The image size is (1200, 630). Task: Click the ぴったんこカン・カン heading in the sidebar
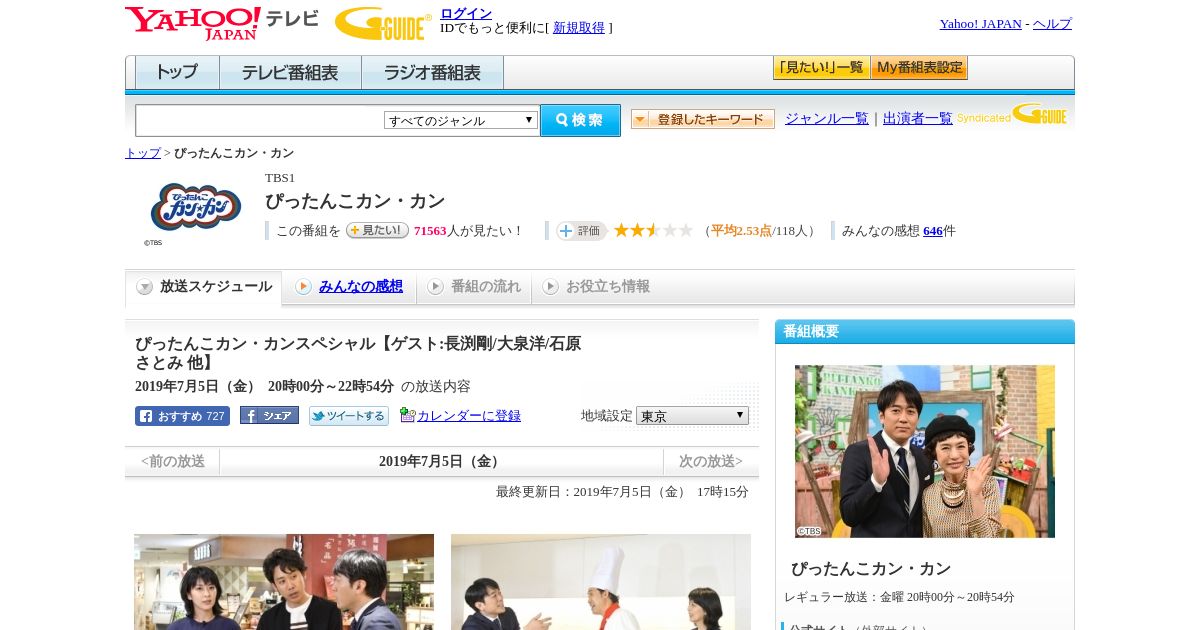871,569
